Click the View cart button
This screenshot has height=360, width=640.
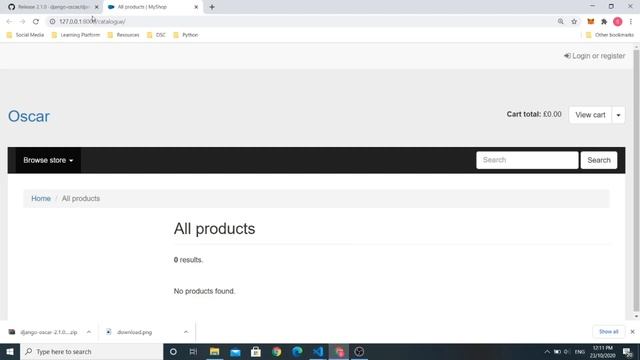(590, 115)
